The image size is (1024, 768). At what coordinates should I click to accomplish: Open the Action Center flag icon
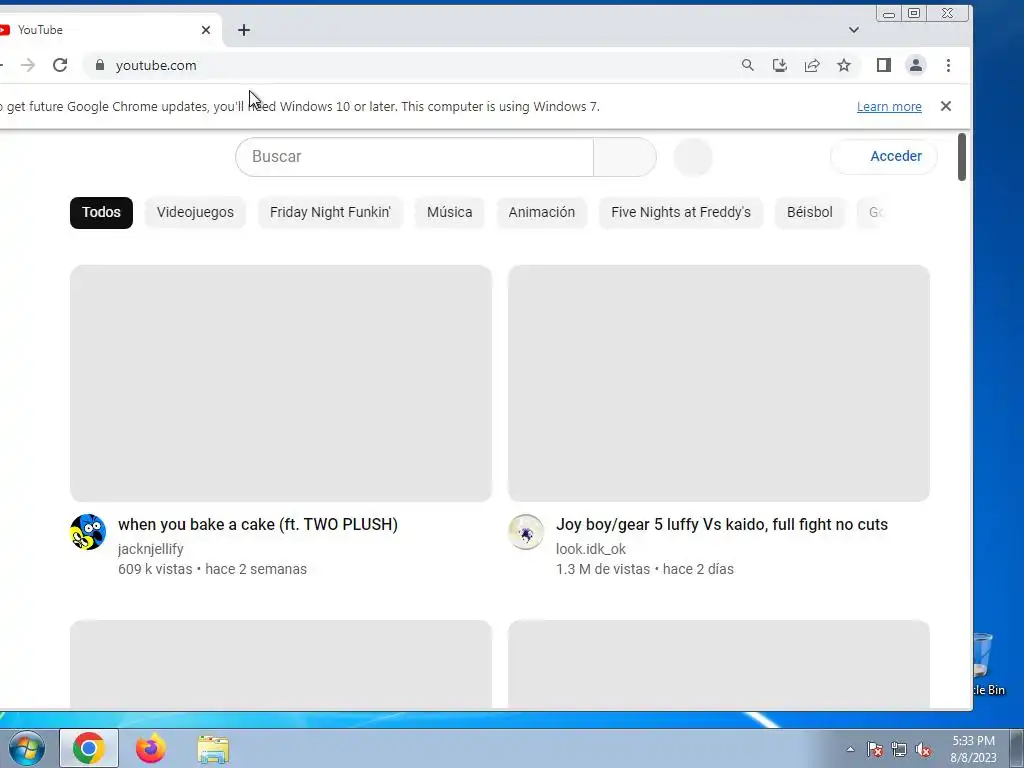coord(875,750)
